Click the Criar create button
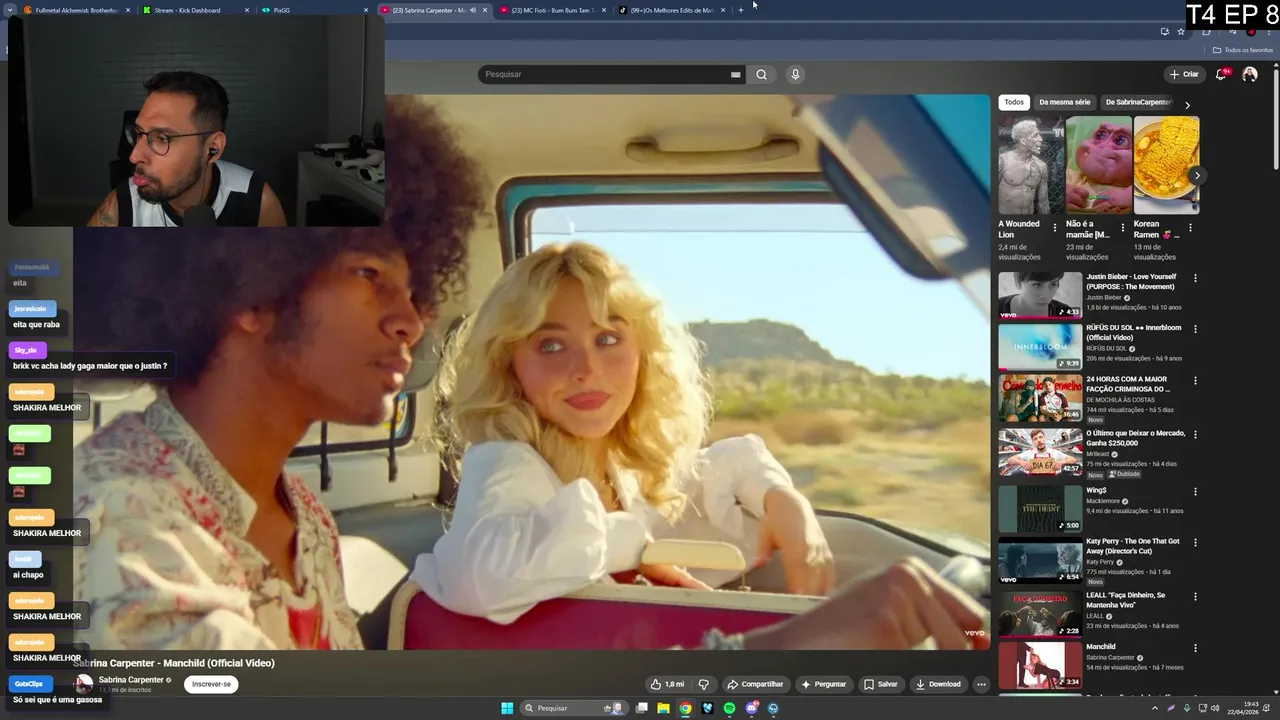Viewport: 1280px width, 720px height. [1184, 74]
